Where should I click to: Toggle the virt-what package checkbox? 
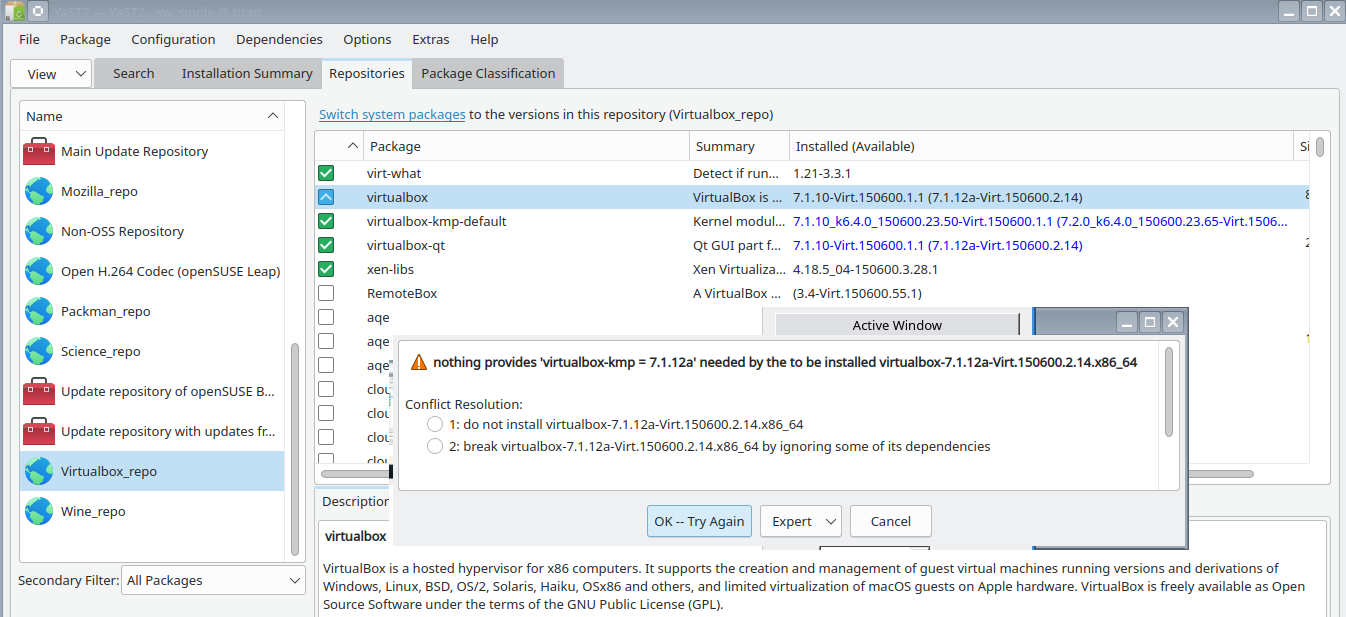[326, 174]
